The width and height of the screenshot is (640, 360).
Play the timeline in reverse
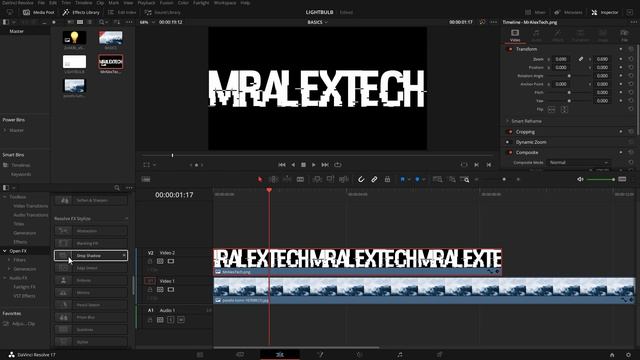tap(293, 164)
